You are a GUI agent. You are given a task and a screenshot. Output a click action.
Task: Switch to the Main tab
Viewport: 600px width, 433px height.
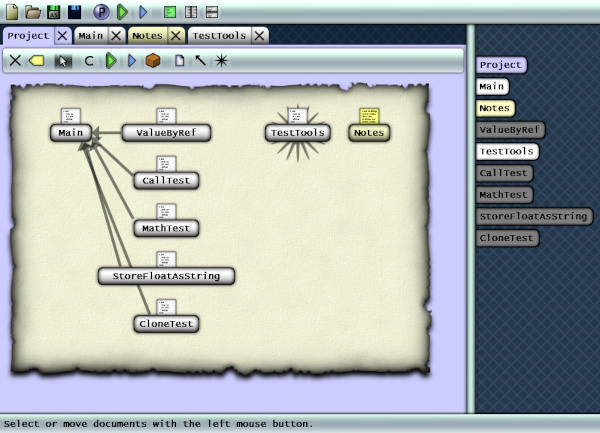pyautogui.click(x=91, y=36)
